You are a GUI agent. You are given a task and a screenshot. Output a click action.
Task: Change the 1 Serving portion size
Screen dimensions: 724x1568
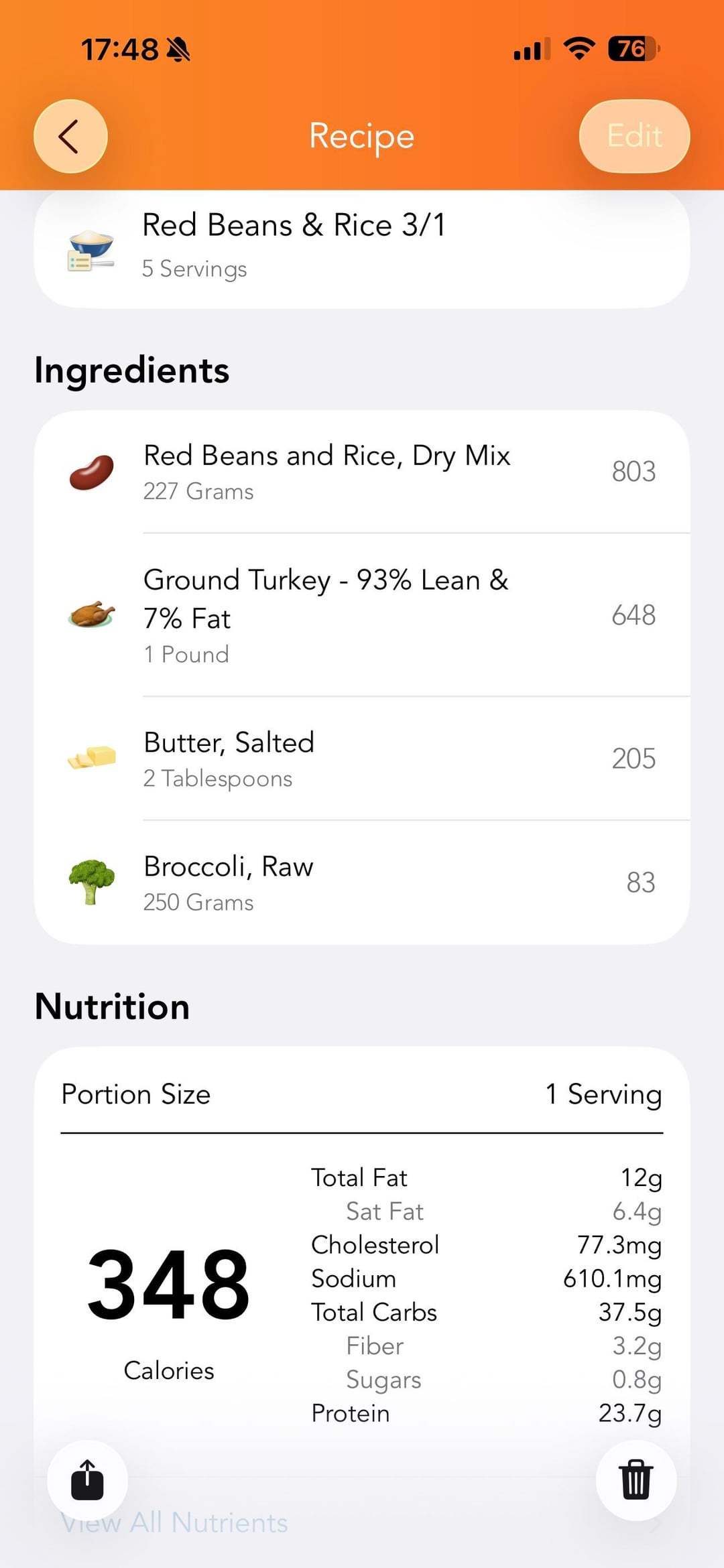click(x=603, y=1095)
